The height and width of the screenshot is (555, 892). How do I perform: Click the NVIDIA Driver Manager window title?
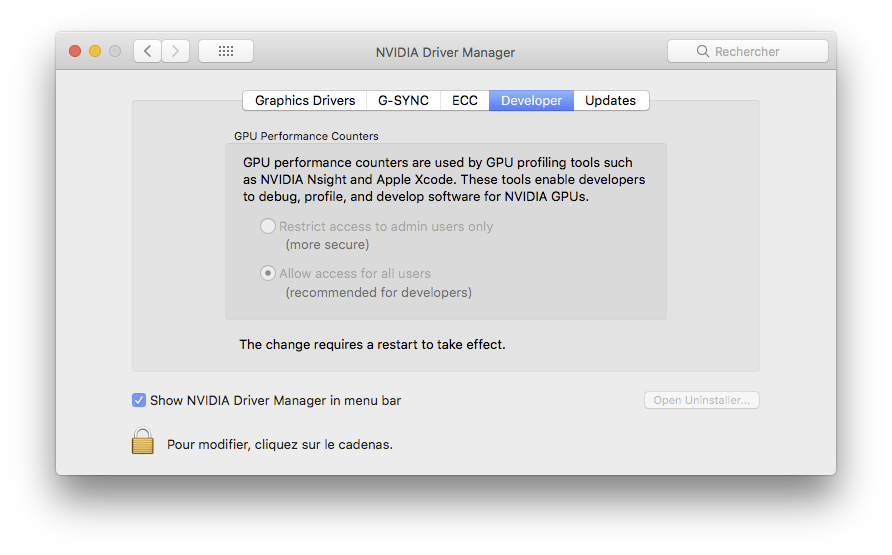tap(445, 52)
